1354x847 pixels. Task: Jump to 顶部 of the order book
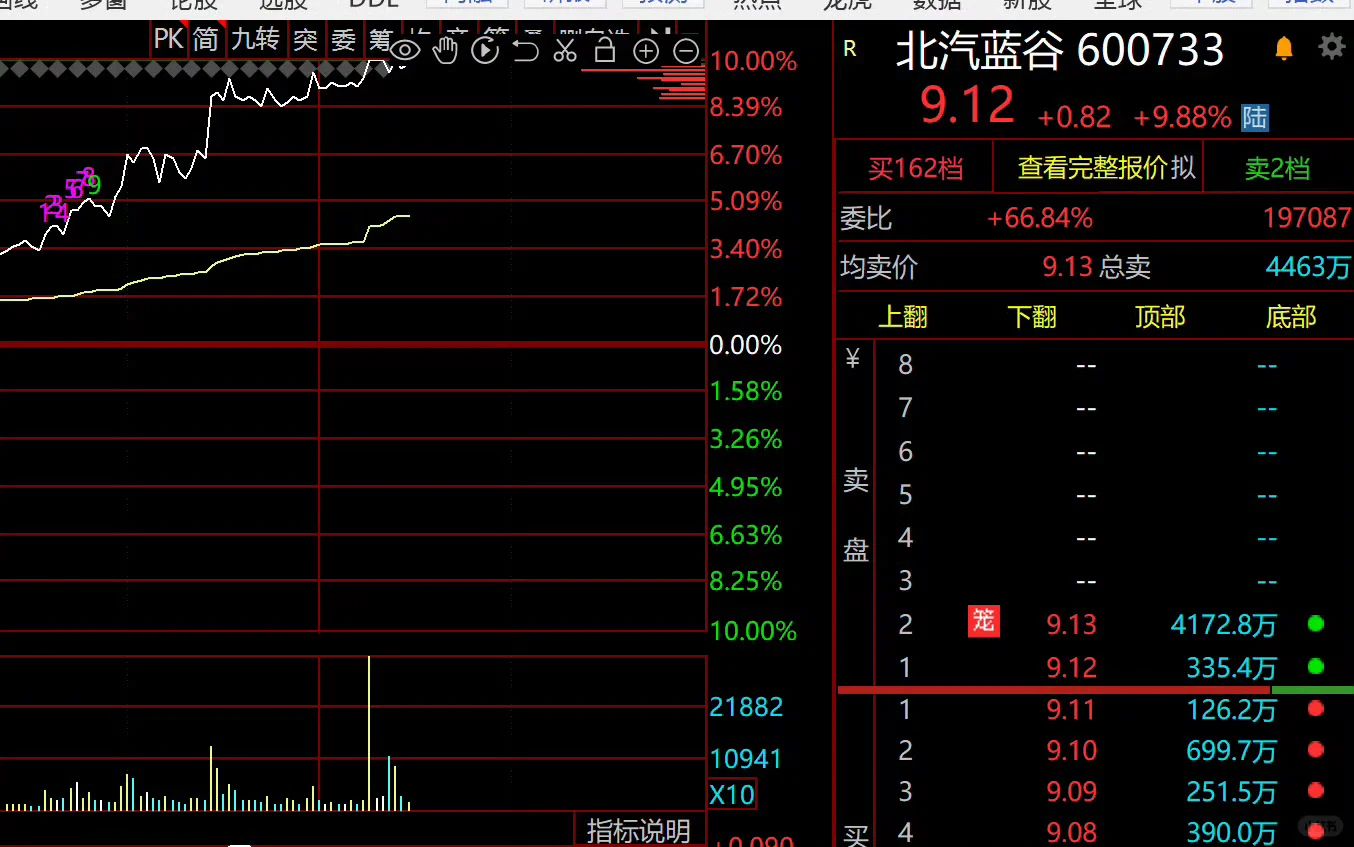1160,317
